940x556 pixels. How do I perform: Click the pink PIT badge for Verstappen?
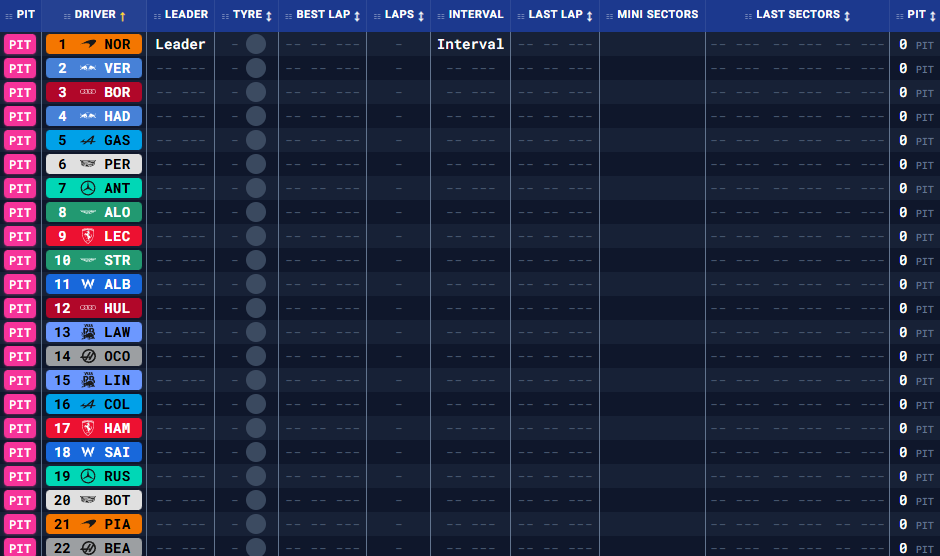(20, 68)
